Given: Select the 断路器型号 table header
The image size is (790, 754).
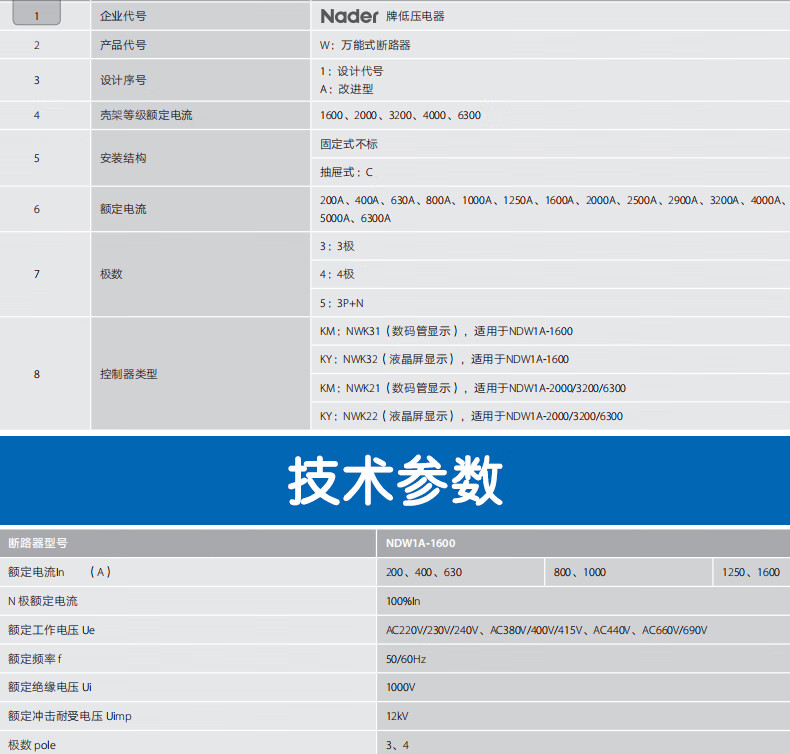Looking at the screenshot, I should tap(38, 543).
